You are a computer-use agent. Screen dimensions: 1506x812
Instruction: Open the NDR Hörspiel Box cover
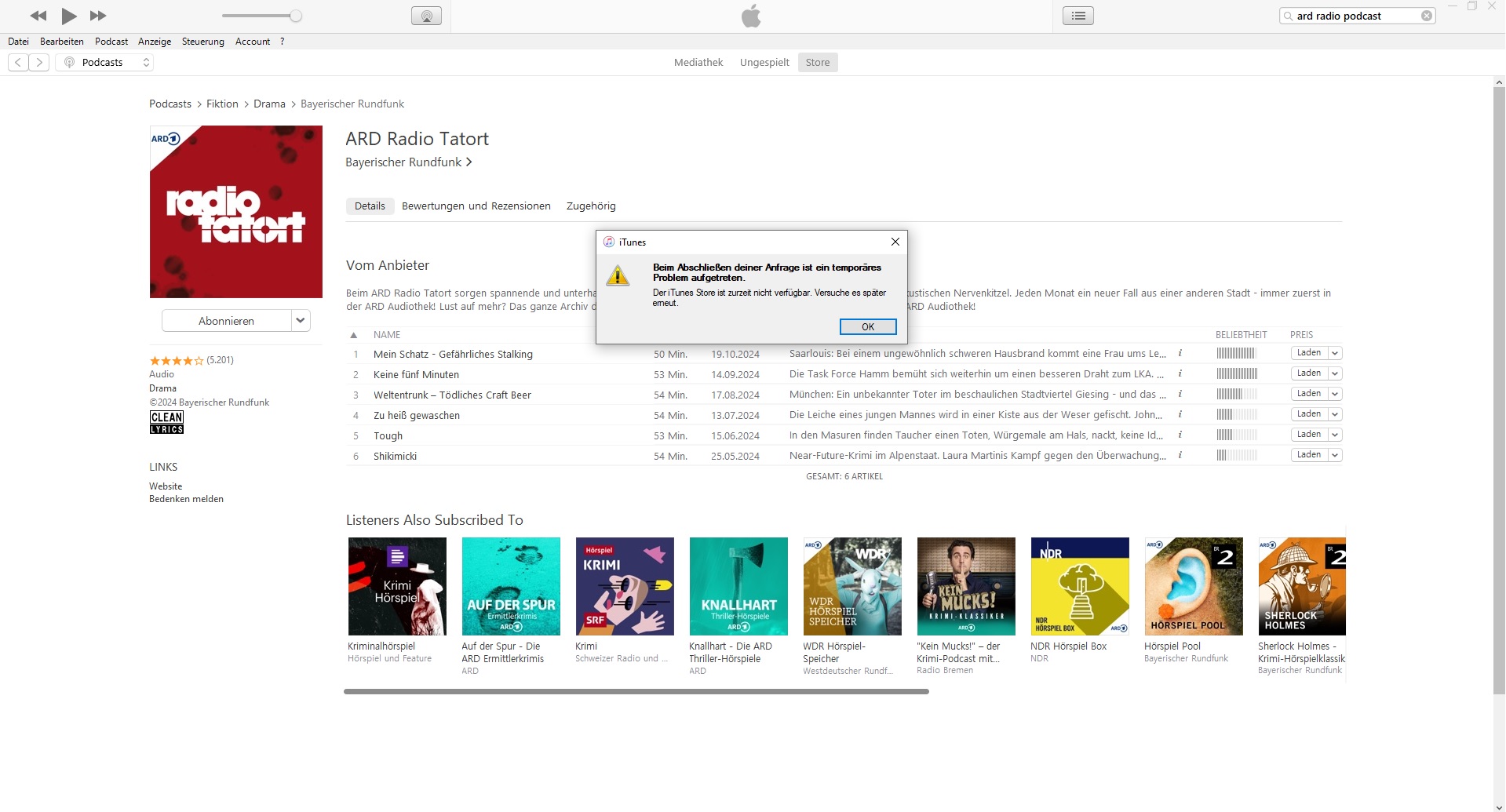point(1080,586)
